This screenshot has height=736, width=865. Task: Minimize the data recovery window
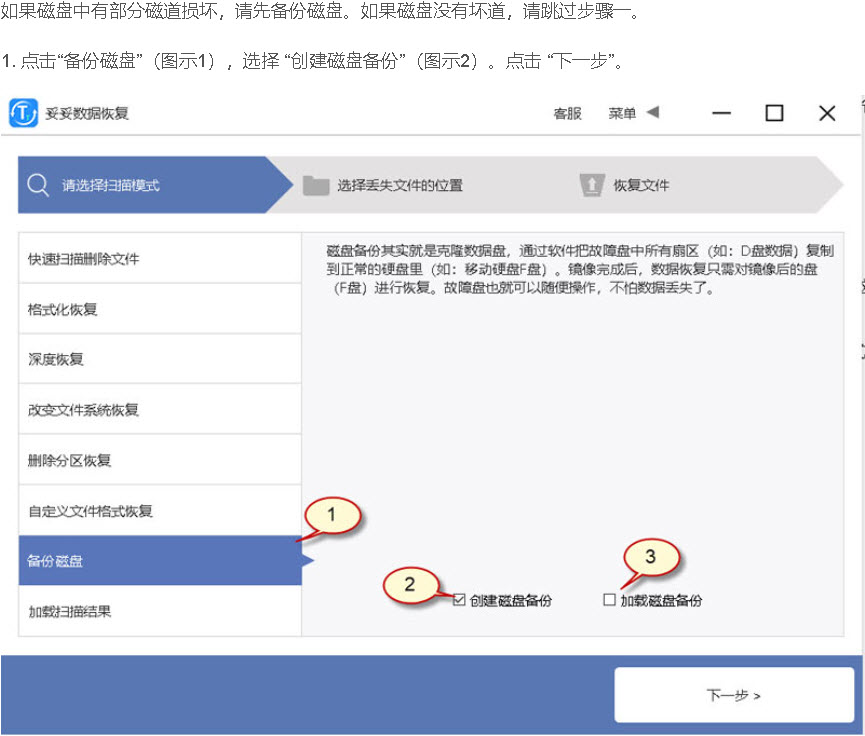[x=721, y=113]
